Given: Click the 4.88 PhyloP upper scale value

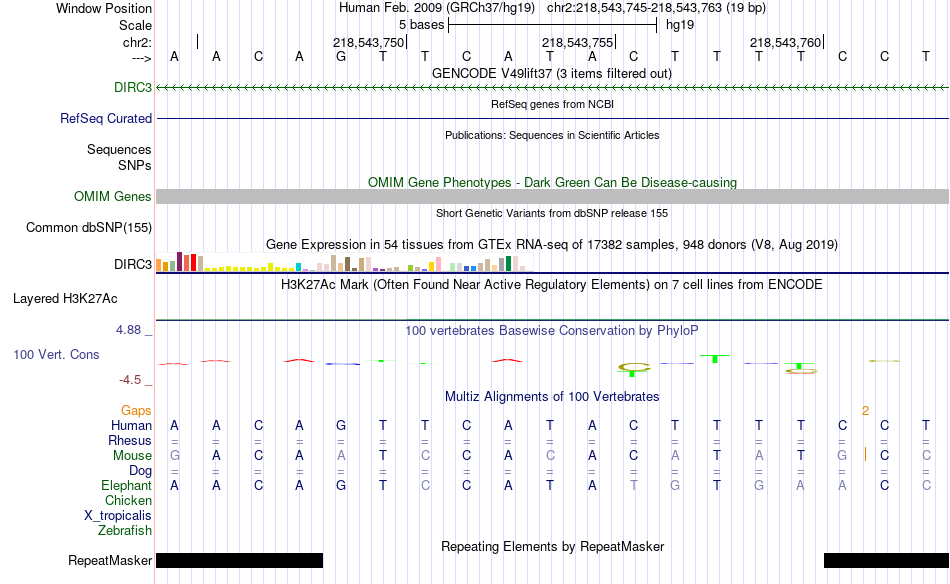Looking at the screenshot, I should 128,330.
